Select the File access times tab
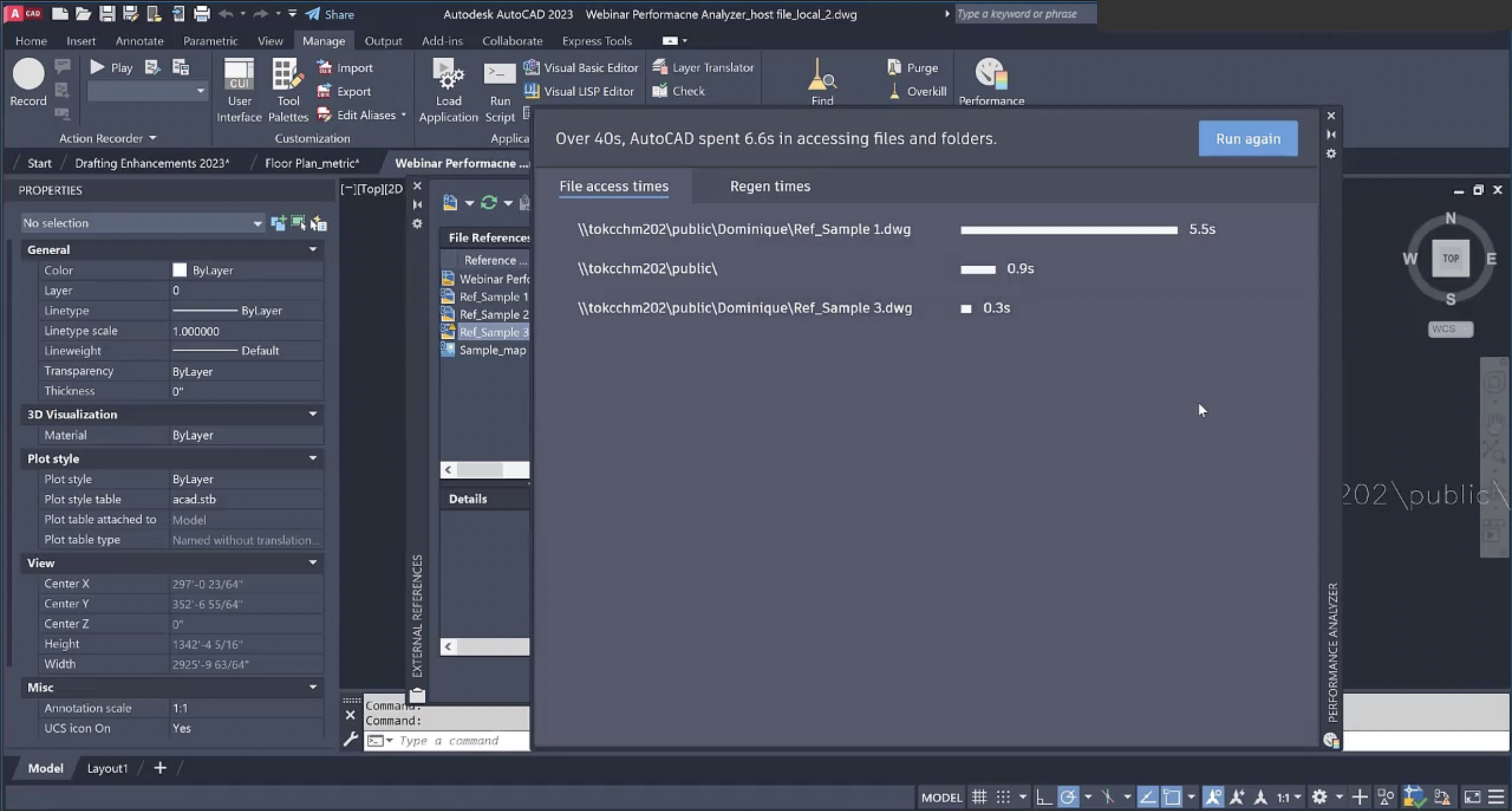Image resolution: width=1512 pixels, height=811 pixels. 613,186
